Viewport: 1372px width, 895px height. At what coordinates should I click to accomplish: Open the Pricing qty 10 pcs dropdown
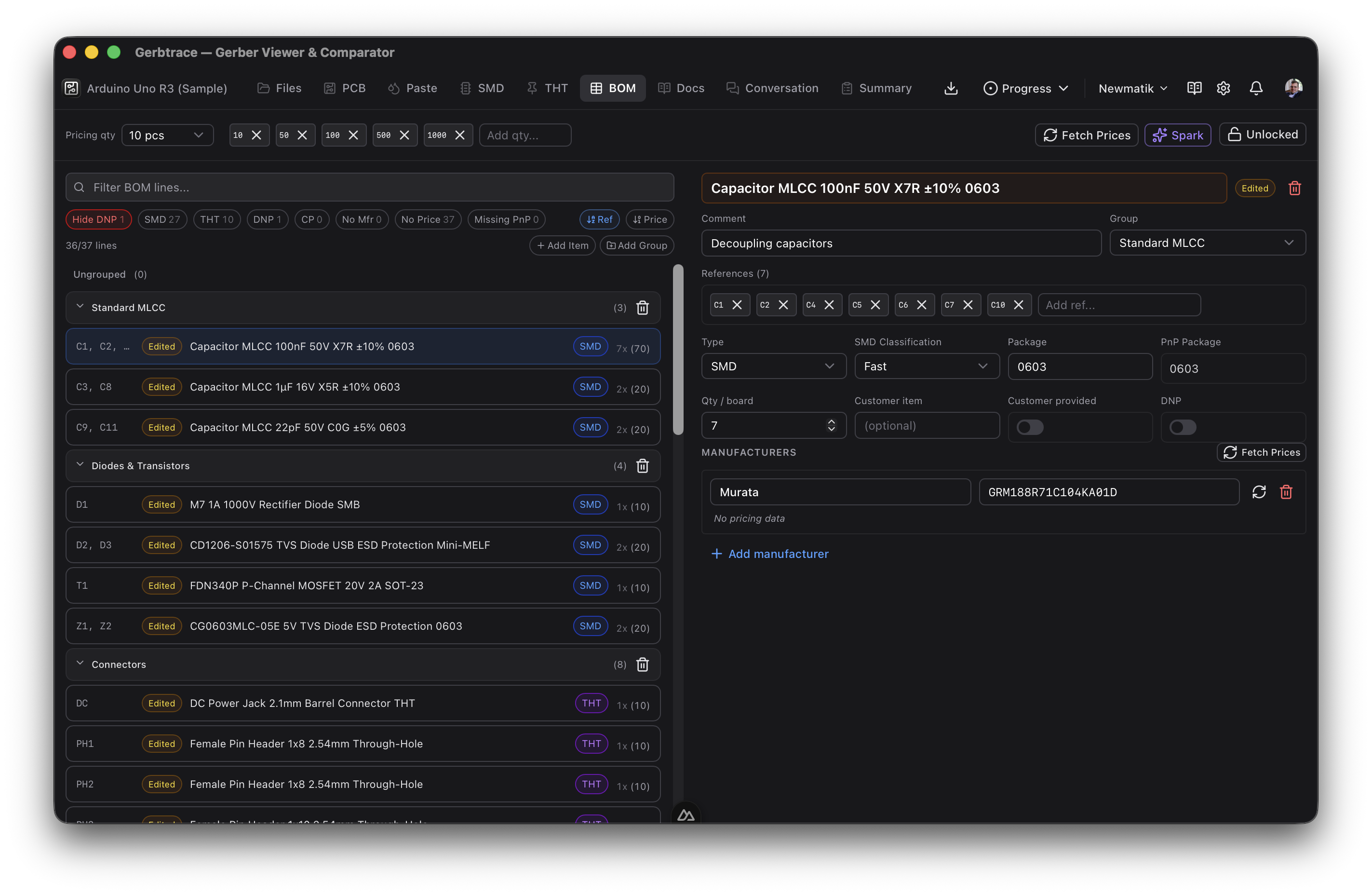(167, 135)
